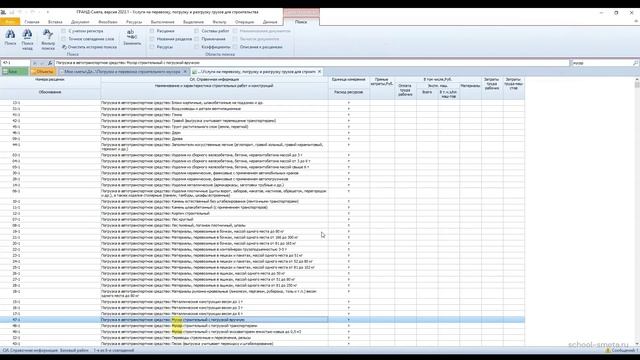
Task: Click the vertical scrollbar thumb
Action: point(637,84)
